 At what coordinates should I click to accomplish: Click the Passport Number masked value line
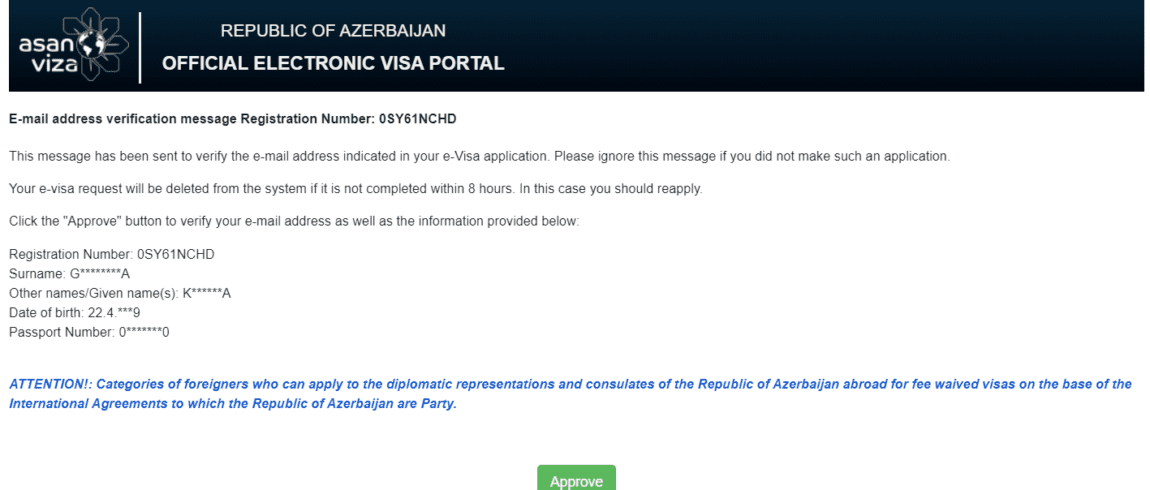pos(89,332)
